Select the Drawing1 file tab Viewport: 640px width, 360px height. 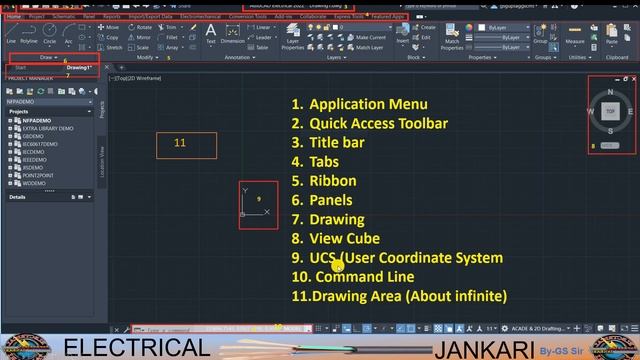79,67
